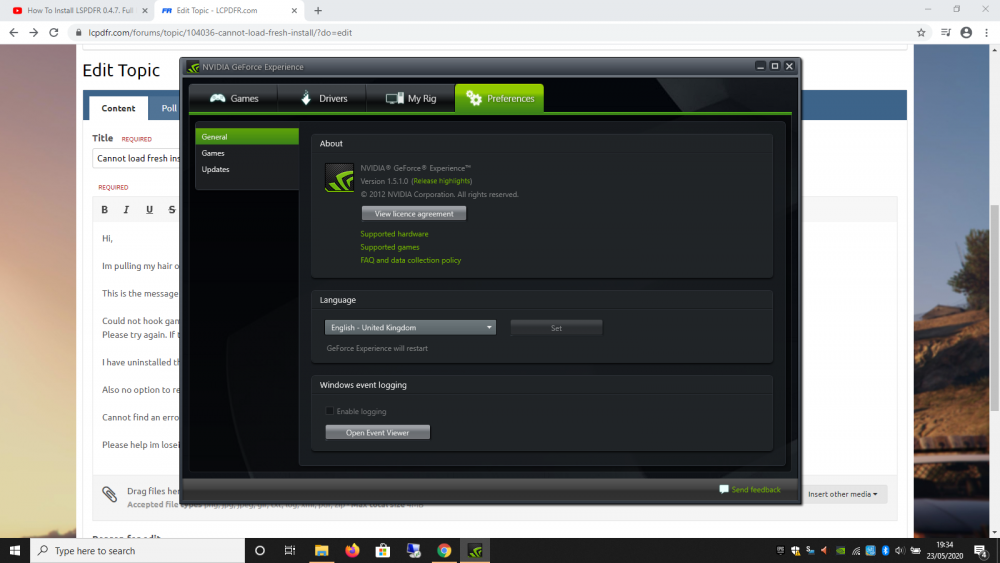Open the Wi-Fi network tray icon
The image size is (1000, 563).
pos(856,550)
